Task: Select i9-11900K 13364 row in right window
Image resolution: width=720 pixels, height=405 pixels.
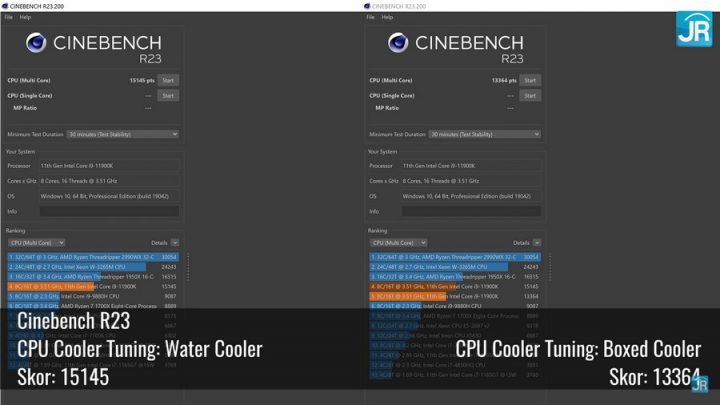Action: 455,296
